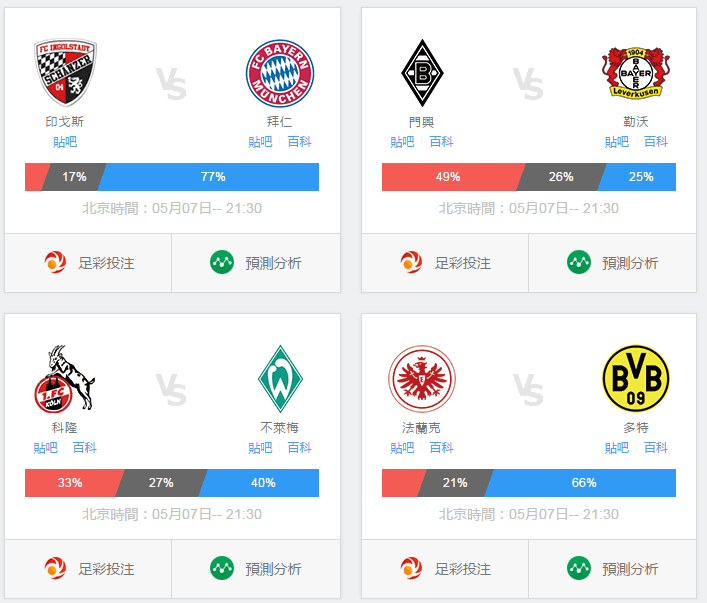707x603 pixels.
Task: Open 足彩投注 for the Ingolstadt vs Bayern match
Action: (x=88, y=263)
